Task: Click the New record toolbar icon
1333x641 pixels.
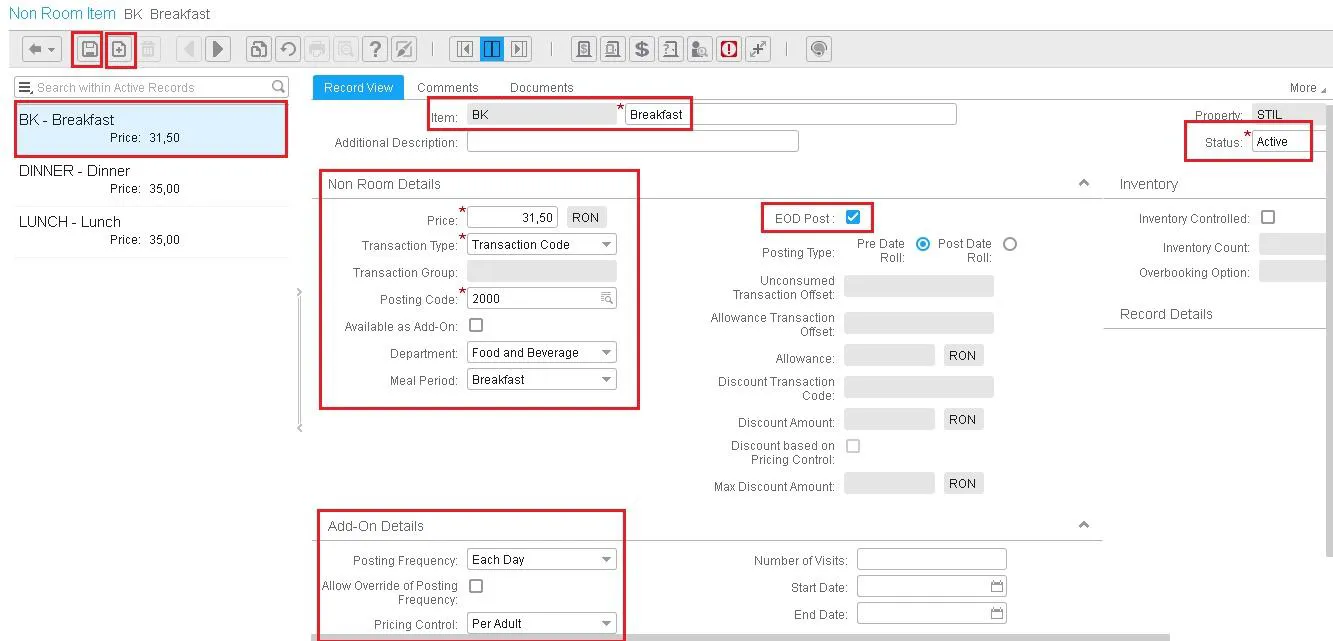Action: (x=120, y=48)
